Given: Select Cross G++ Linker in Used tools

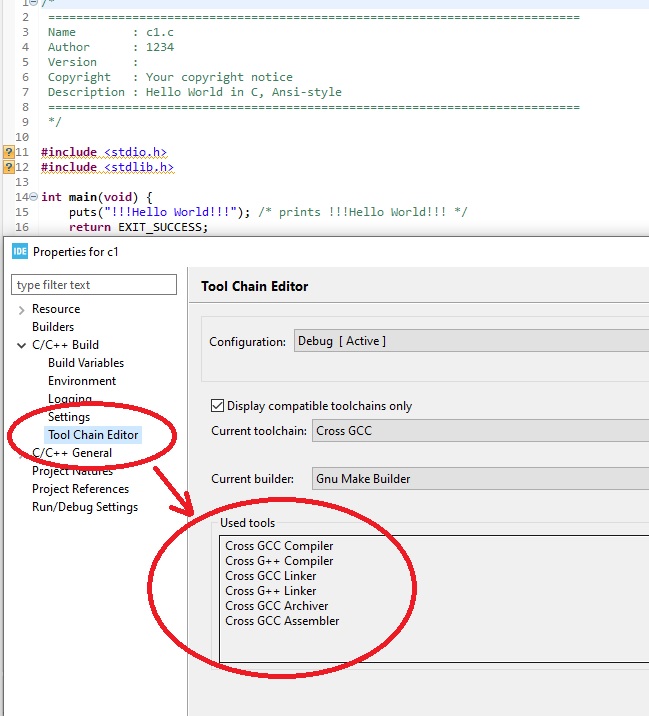Looking at the screenshot, I should (x=270, y=591).
